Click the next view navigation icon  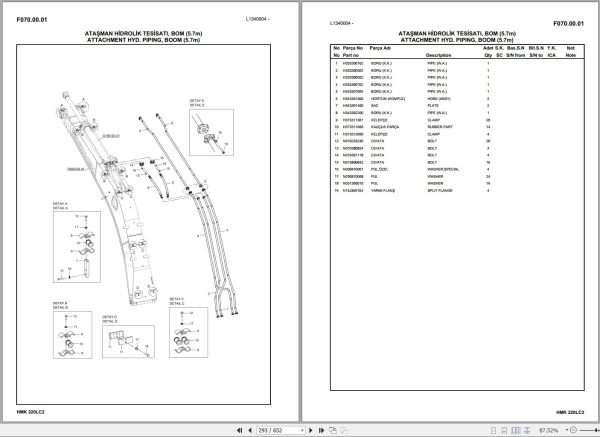tap(344, 430)
